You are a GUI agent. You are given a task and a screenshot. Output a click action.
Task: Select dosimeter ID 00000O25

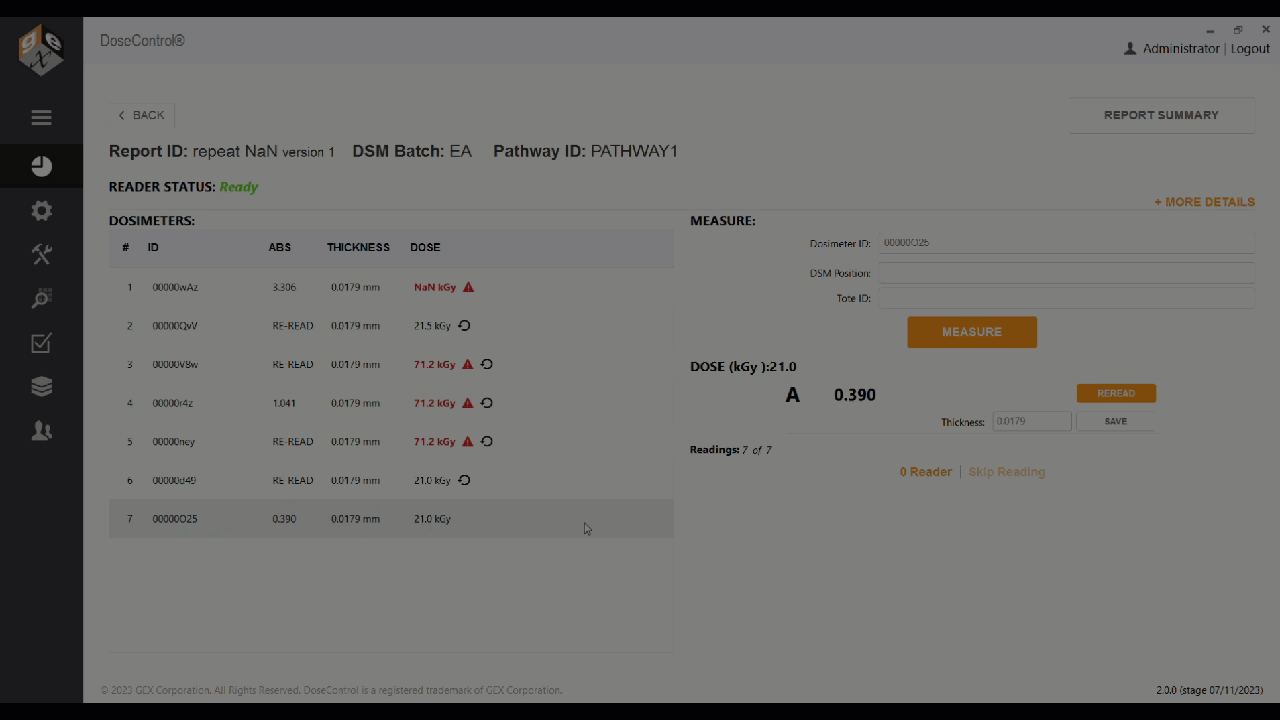[x=175, y=519]
